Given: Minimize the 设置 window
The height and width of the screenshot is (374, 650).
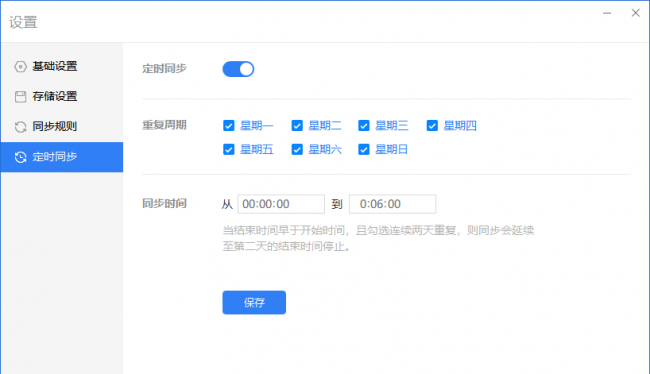Looking at the screenshot, I should [607, 13].
